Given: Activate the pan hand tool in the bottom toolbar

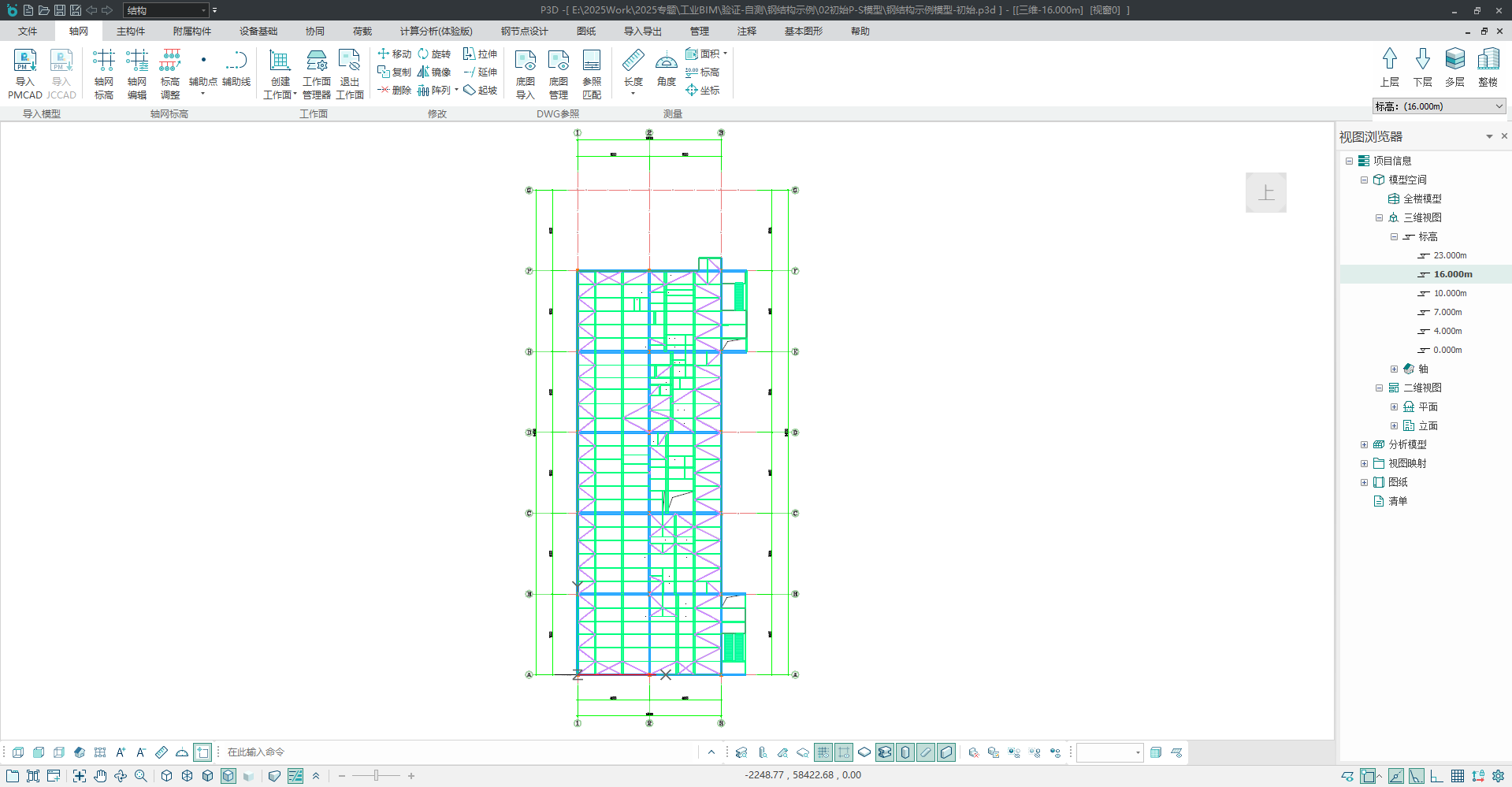Looking at the screenshot, I should (100, 776).
